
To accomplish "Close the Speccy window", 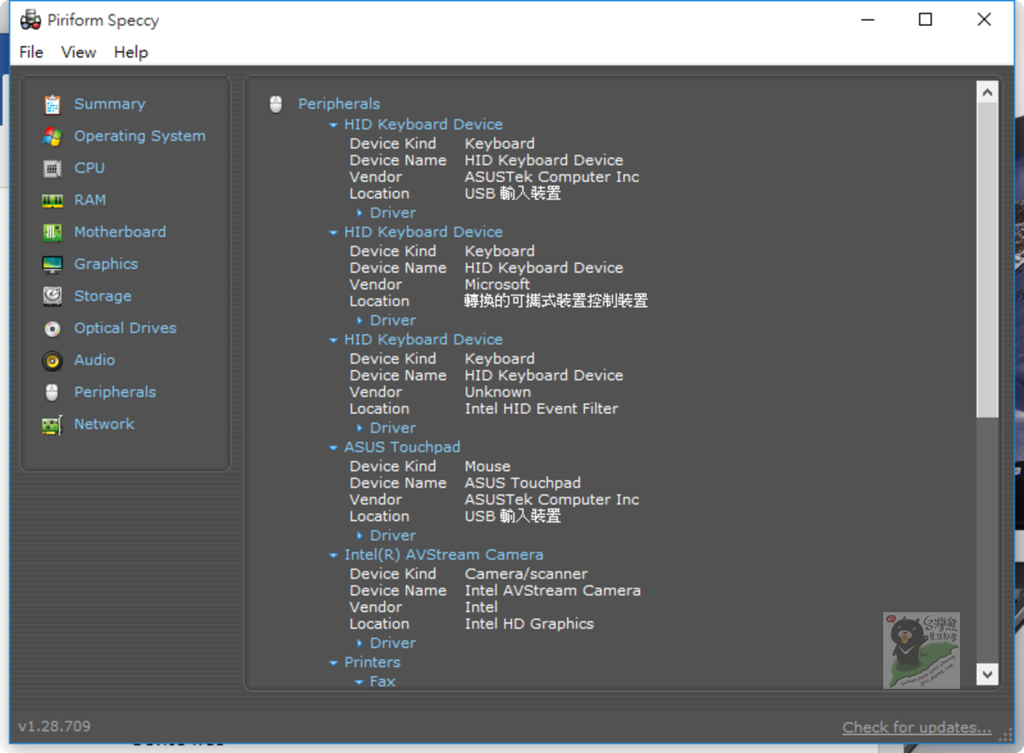I will 984,20.
